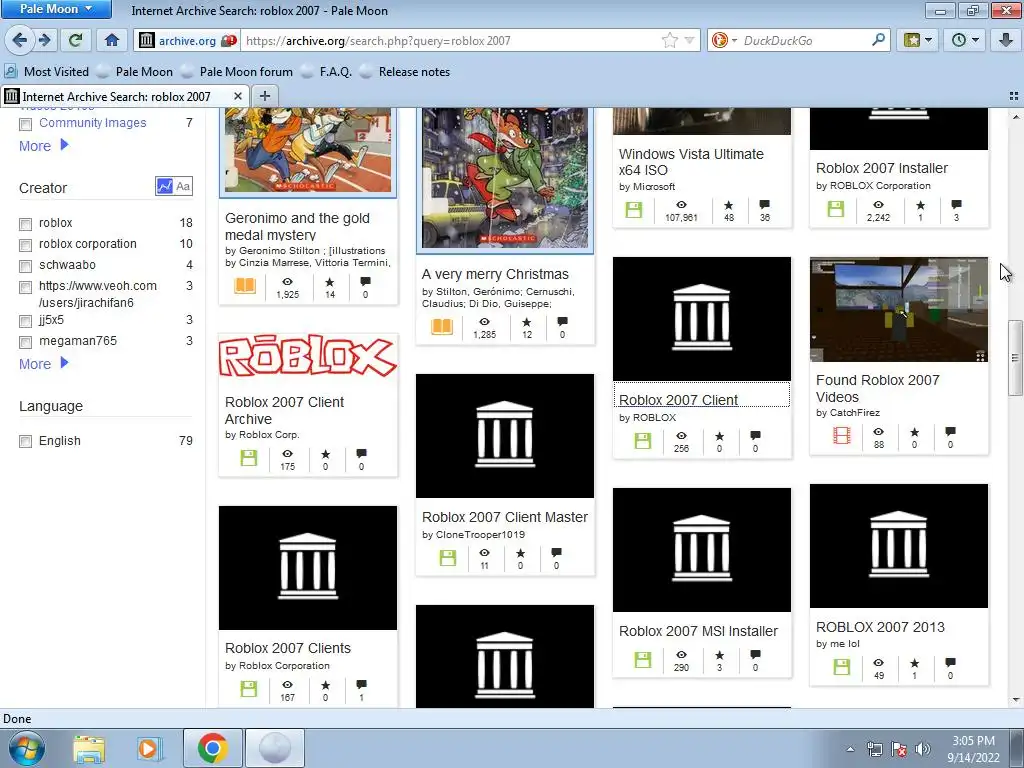
Task: Check the veoh.com jirachifan6 creator filter
Action: [25, 287]
